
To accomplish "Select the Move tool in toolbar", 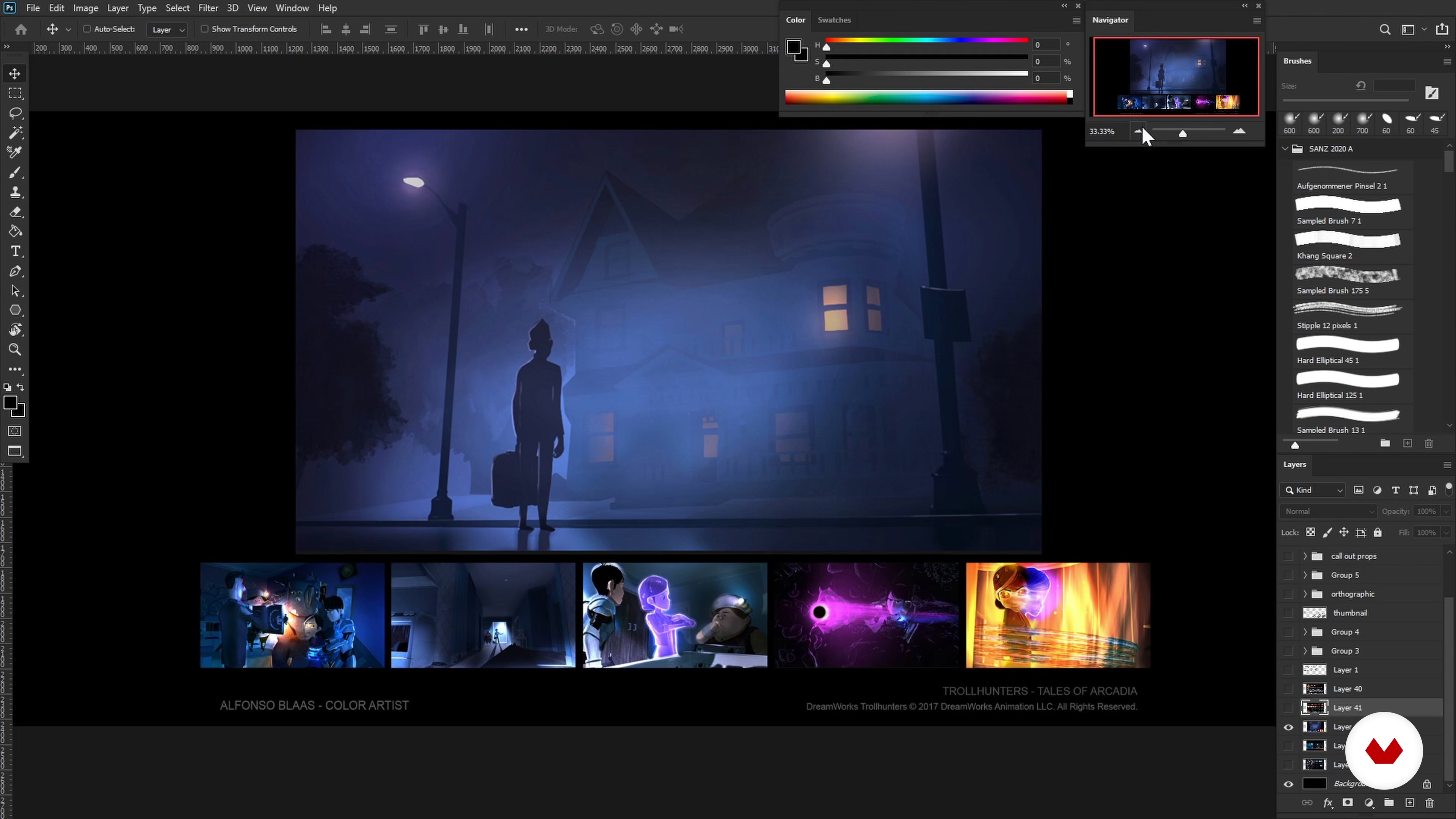I will tap(15, 74).
